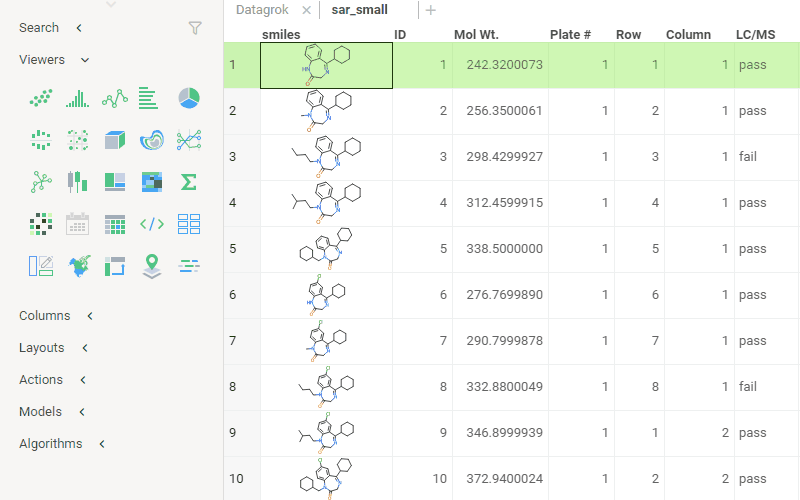Click the Mol Wt. column header
The image size is (800, 500).
[476, 35]
